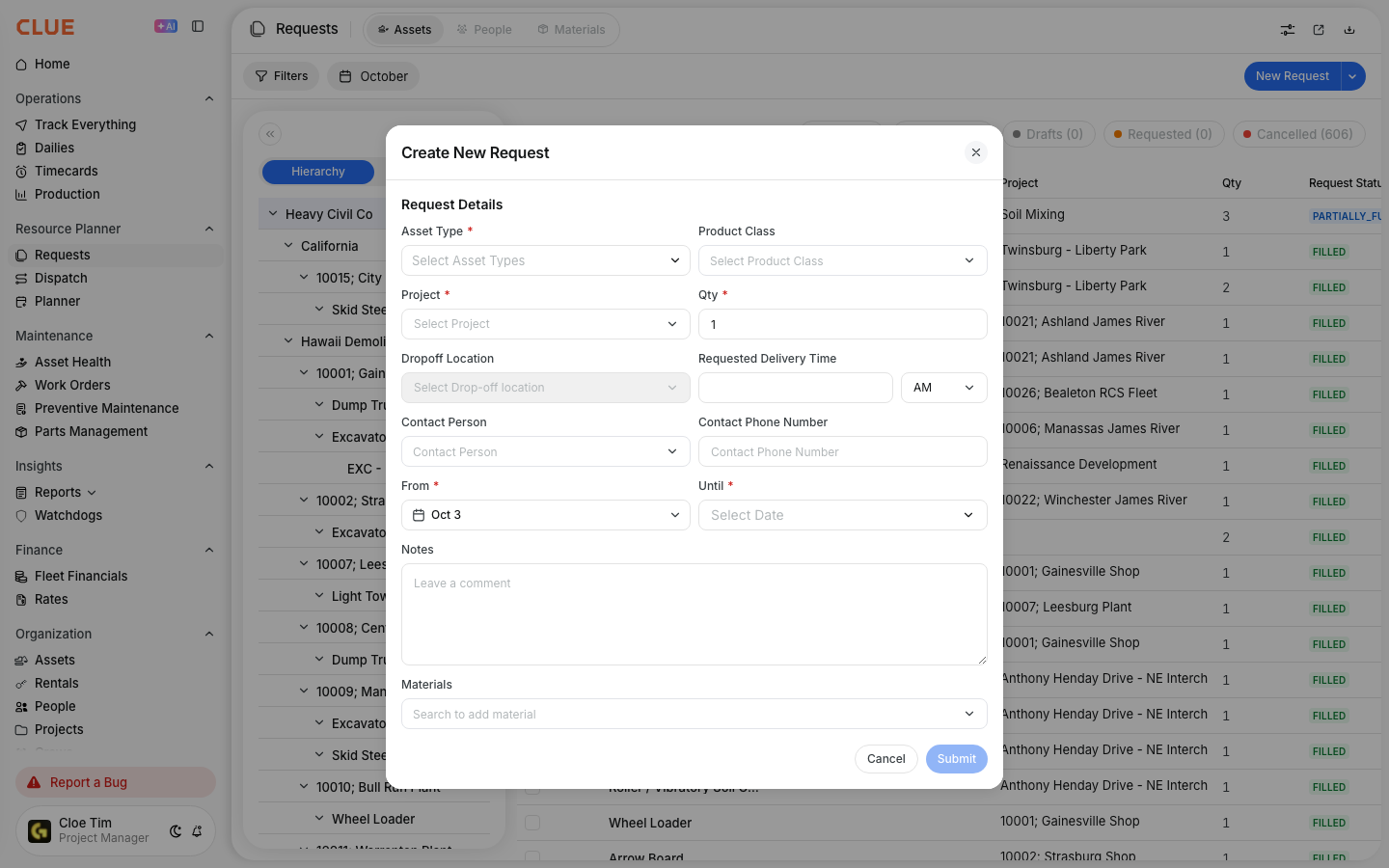
Task: Click the AI badge next to CLUE logo
Action: 166,27
